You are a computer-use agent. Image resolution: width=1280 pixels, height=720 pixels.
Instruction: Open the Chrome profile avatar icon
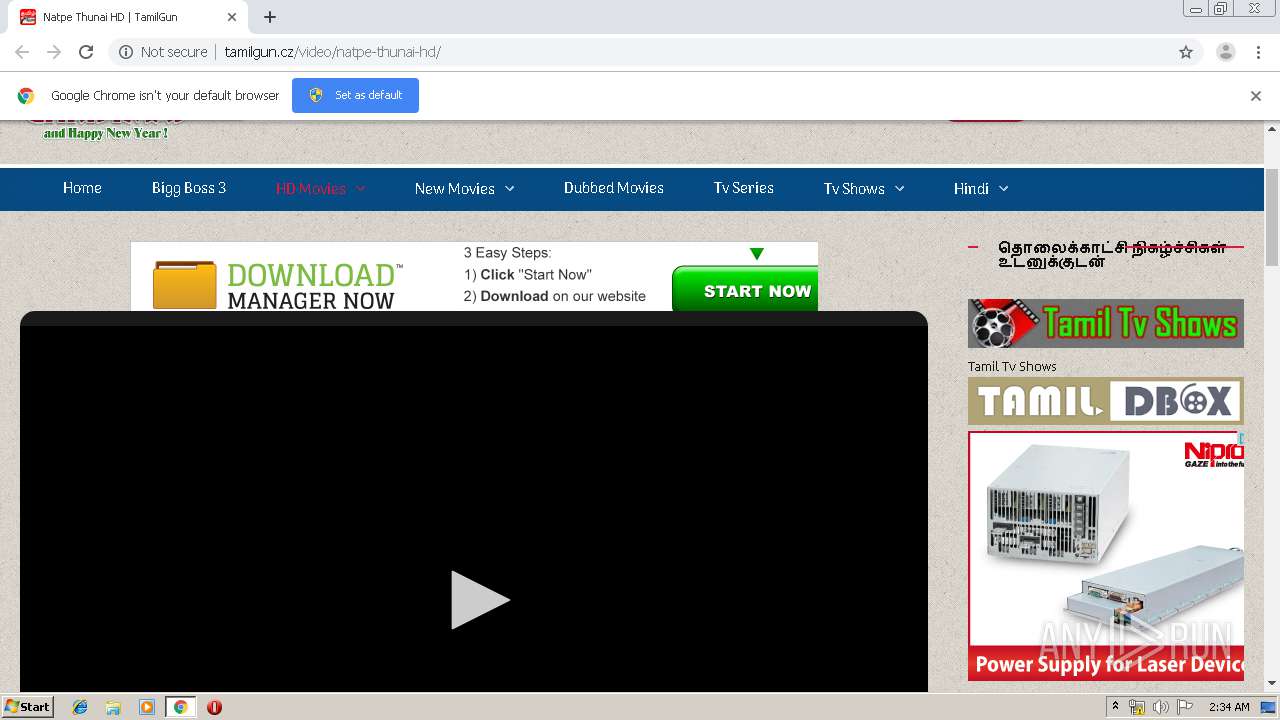click(1225, 52)
